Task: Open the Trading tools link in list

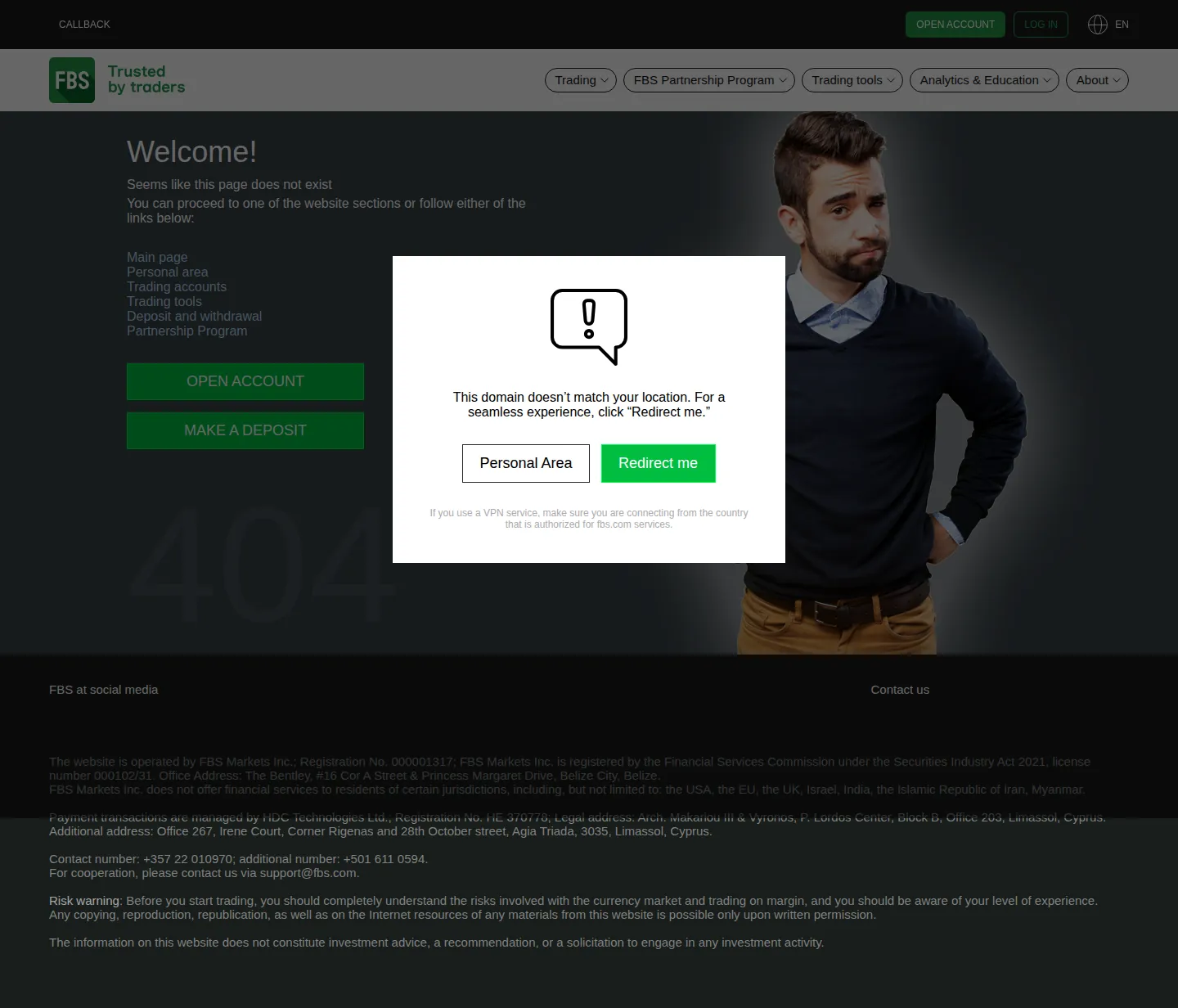Action: pos(164,301)
